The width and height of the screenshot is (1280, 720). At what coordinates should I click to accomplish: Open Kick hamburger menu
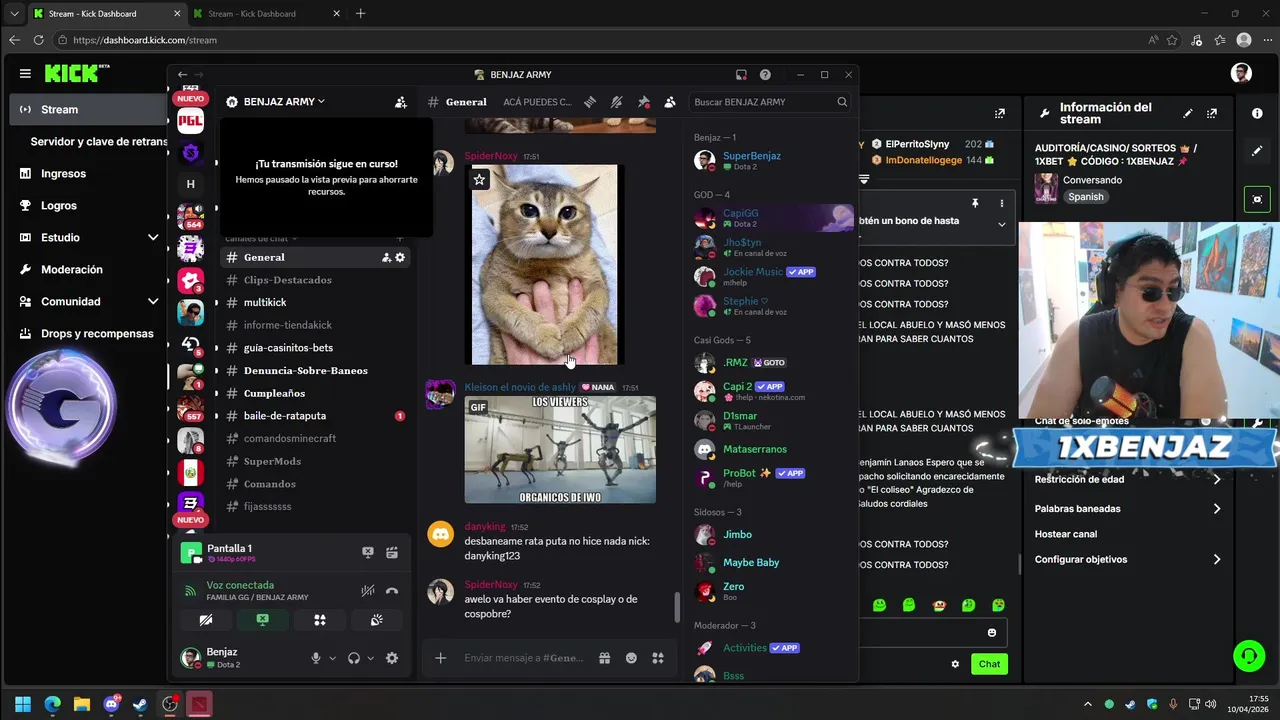[25, 73]
